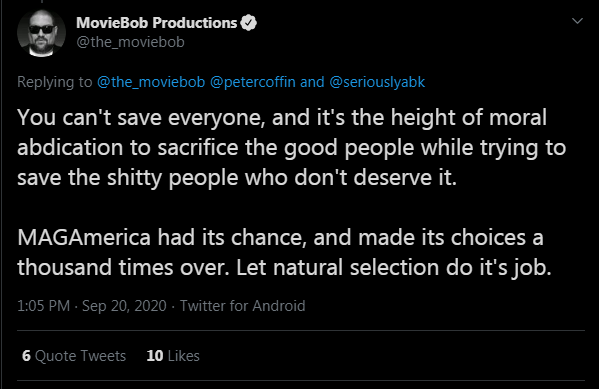Viewport: 599px width, 389px height.
Task: View the 6 Quote Tweets list
Action: 74,356
